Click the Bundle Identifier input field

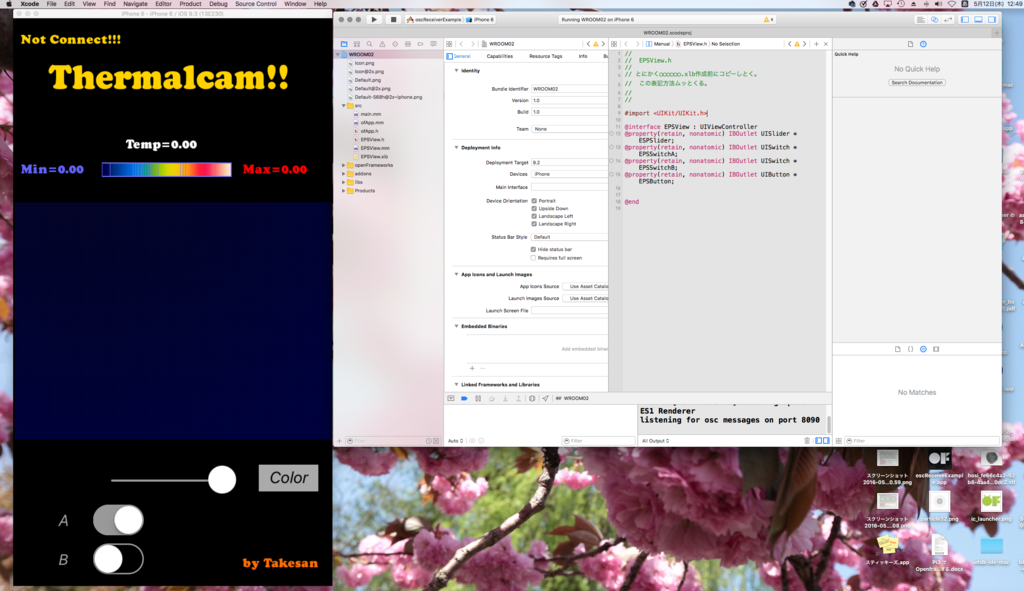tap(569, 89)
